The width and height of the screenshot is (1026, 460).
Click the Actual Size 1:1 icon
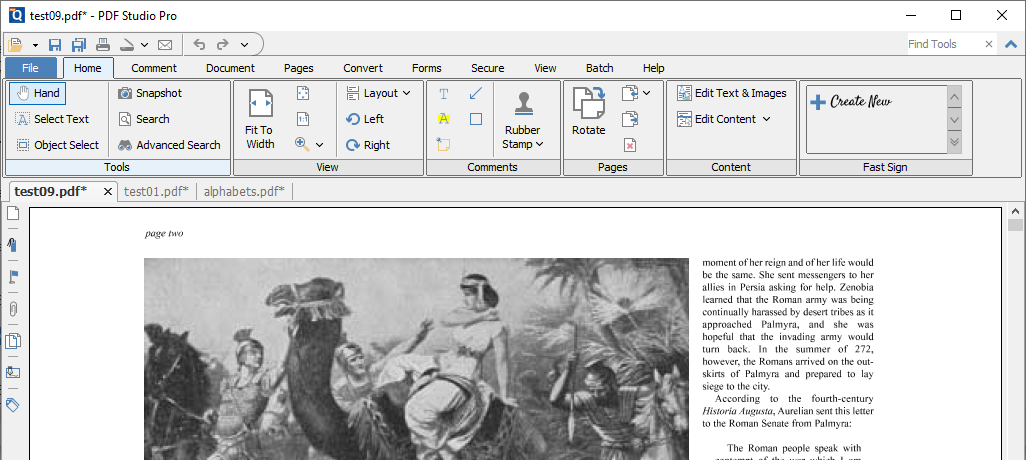tap(303, 119)
